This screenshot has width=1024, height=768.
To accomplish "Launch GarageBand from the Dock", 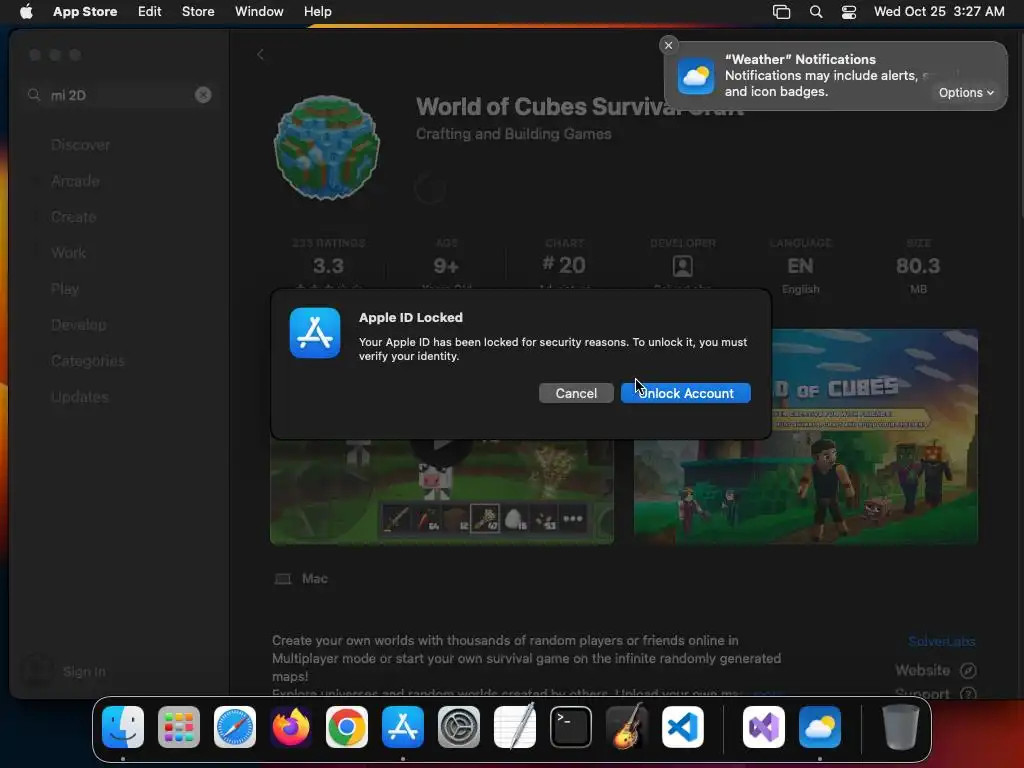I will pos(626,727).
